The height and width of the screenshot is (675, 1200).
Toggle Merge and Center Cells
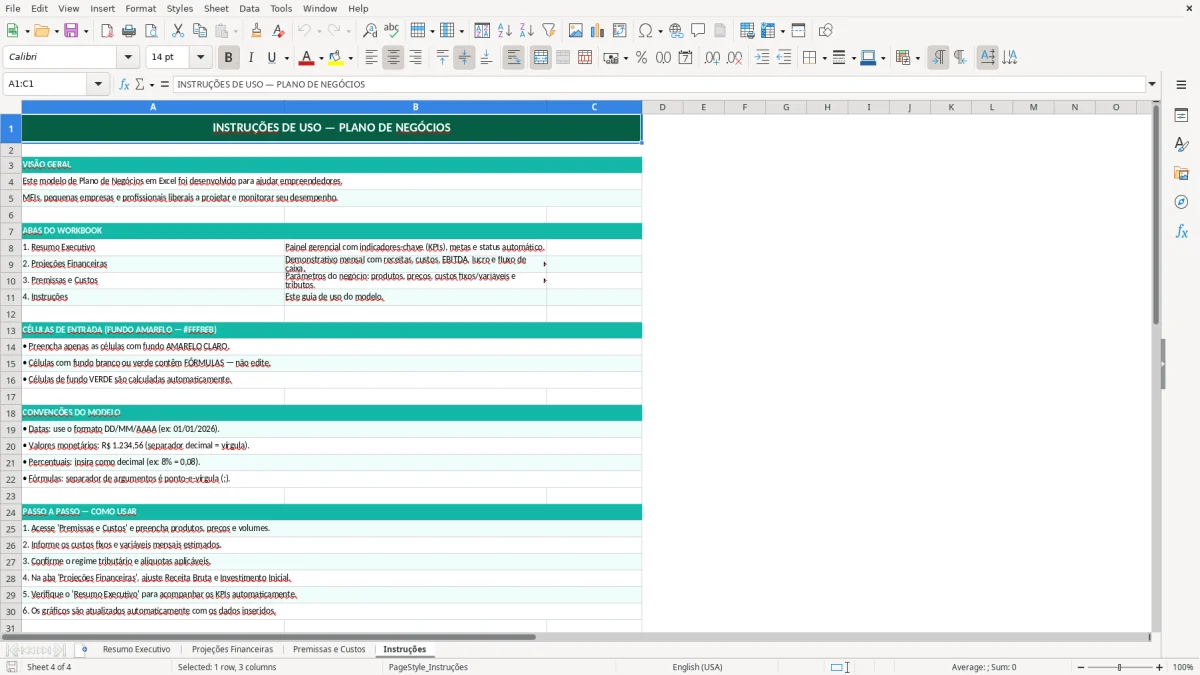pyautogui.click(x=541, y=58)
